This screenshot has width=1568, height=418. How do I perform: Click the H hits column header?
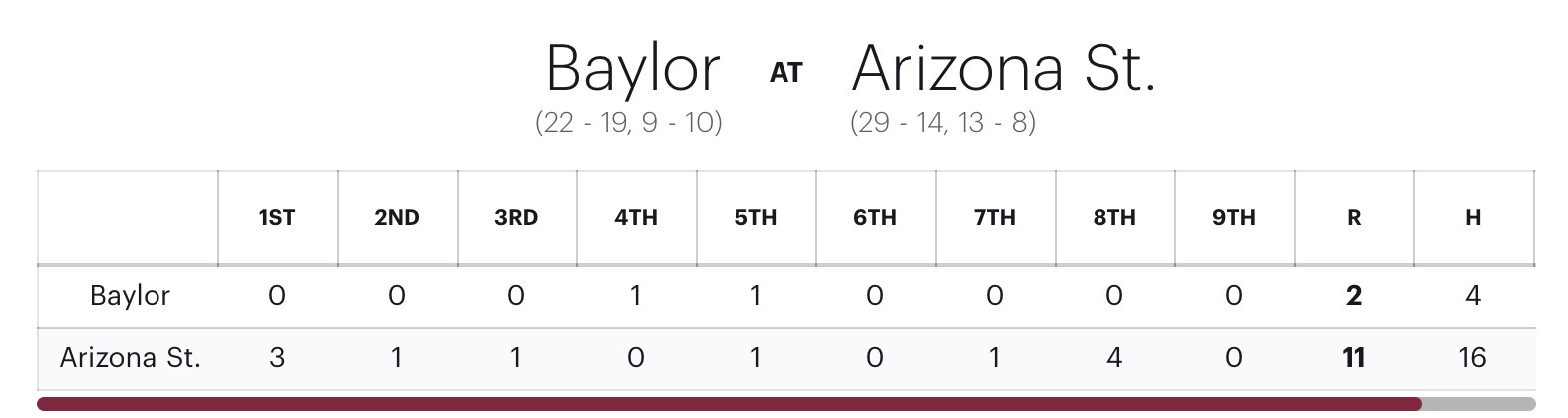click(1473, 218)
